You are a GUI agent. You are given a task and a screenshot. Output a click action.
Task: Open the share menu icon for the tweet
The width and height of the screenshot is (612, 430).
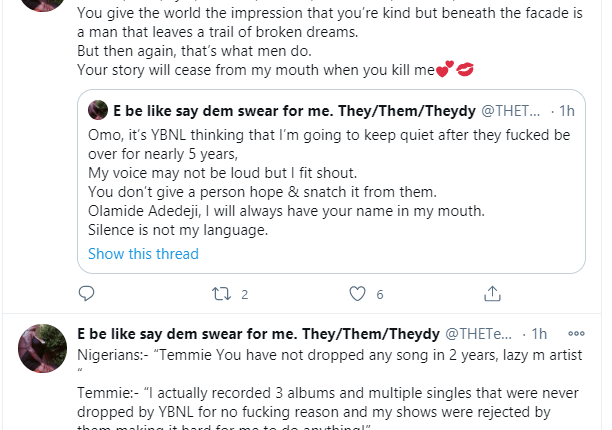tap(491, 294)
